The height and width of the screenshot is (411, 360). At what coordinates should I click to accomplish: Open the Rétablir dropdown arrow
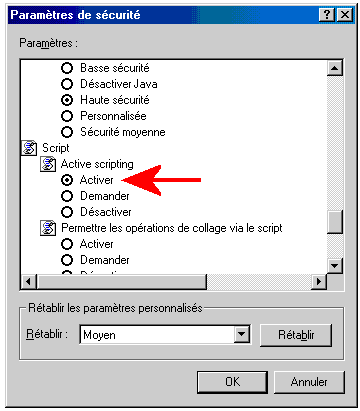pyautogui.click(x=241, y=334)
